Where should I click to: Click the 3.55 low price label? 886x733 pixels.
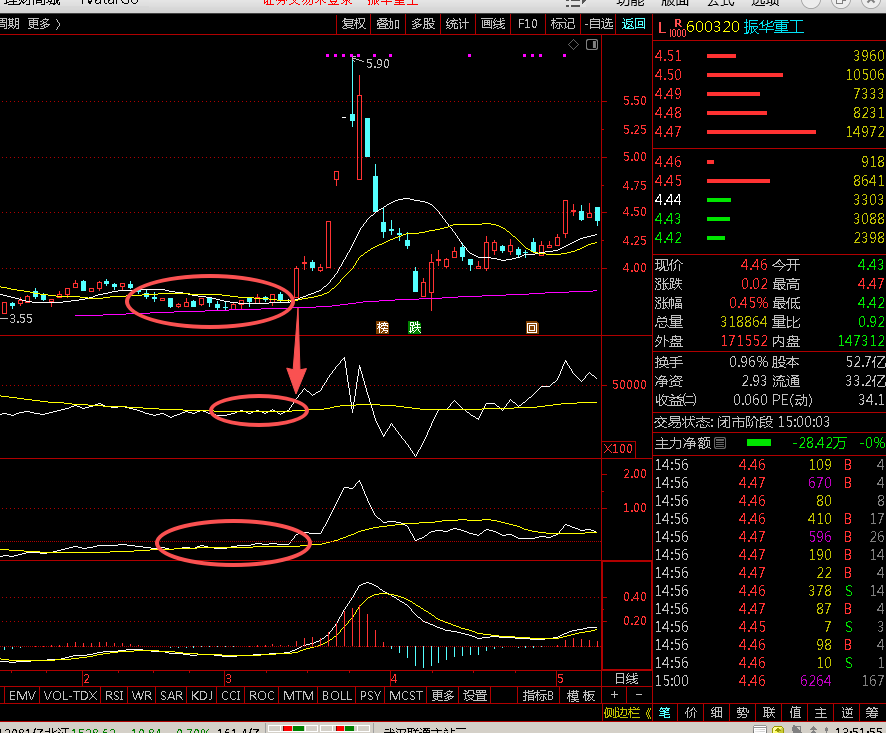(21, 319)
